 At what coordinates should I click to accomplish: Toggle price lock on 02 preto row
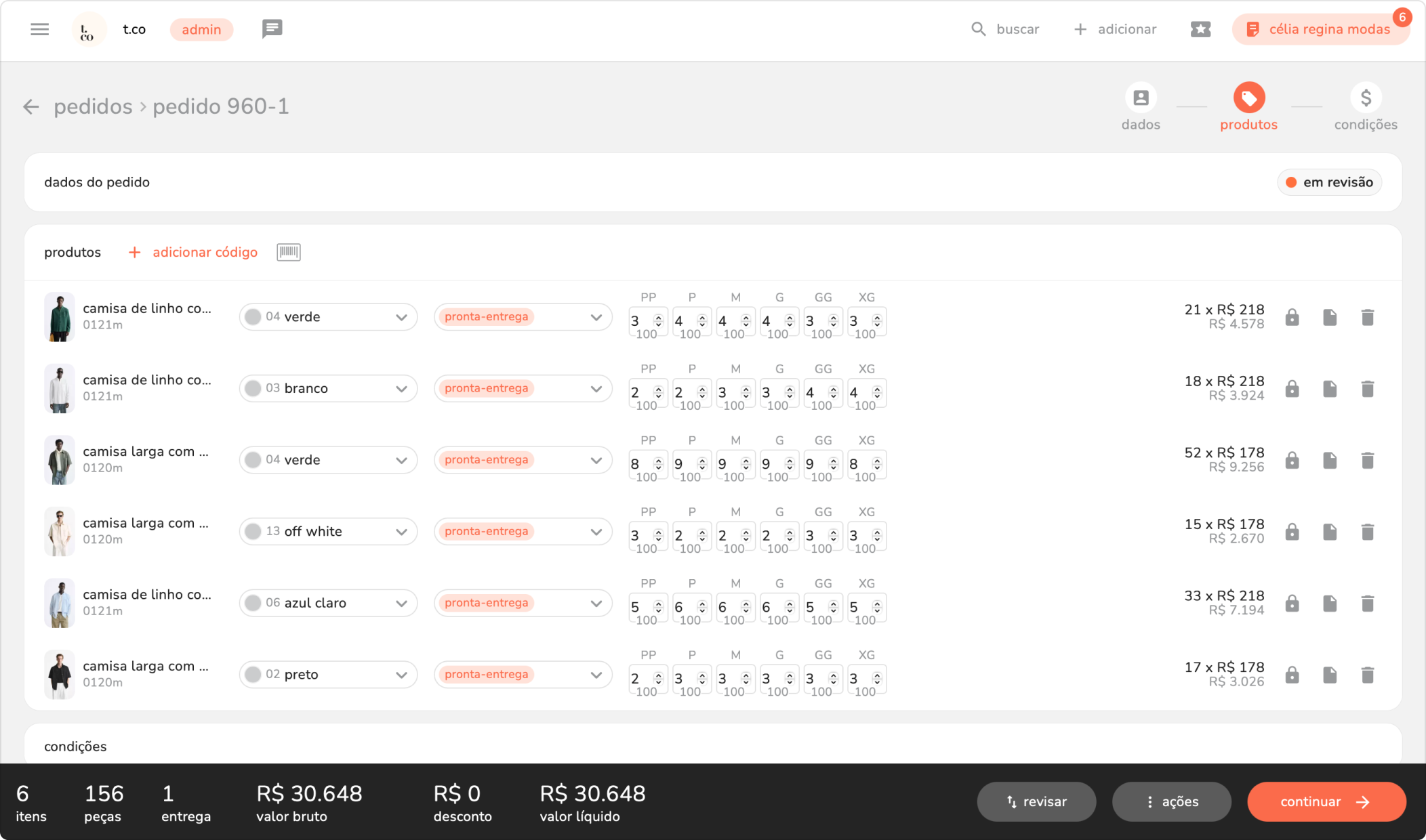coord(1292,675)
